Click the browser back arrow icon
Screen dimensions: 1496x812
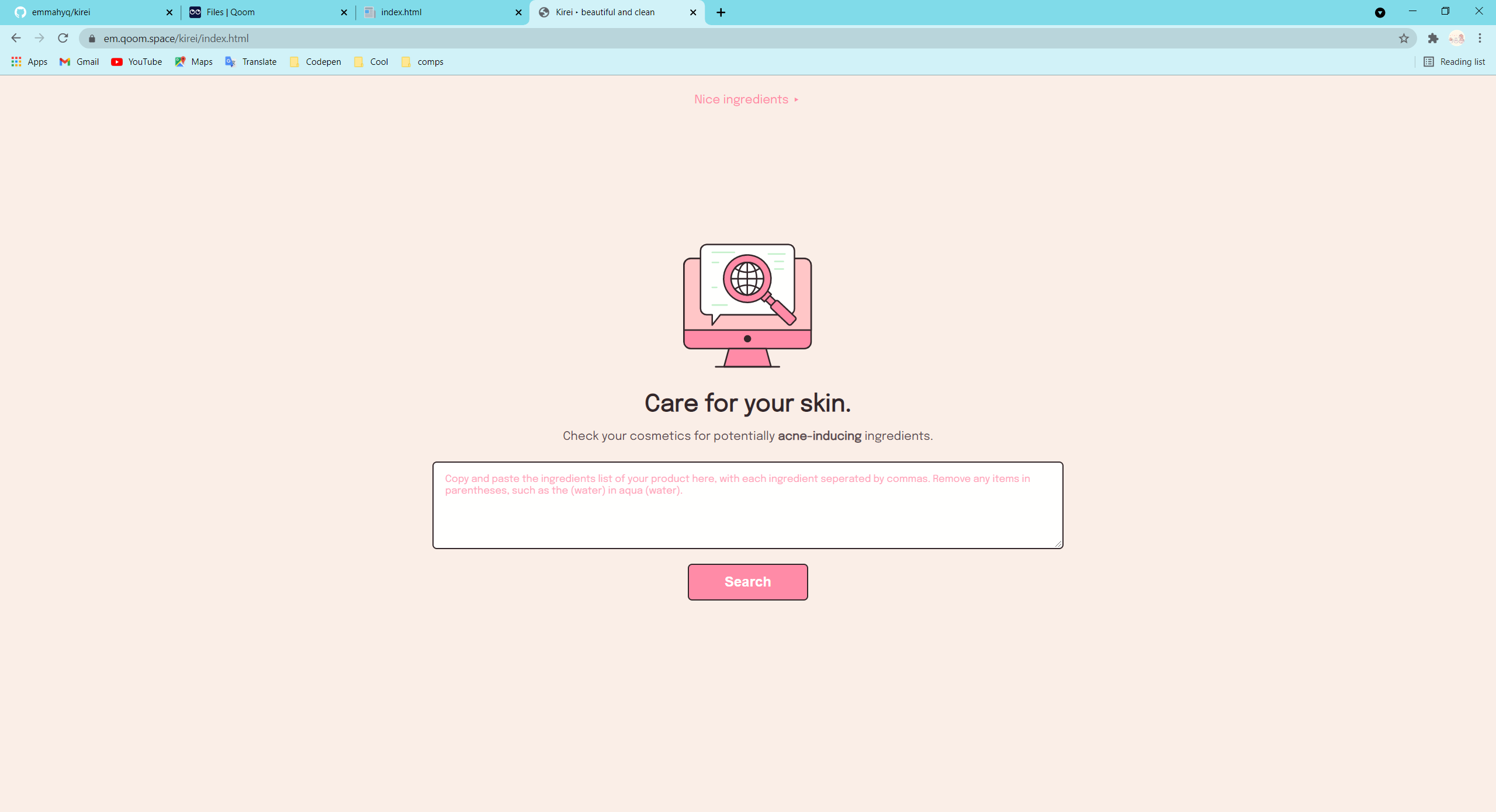[16, 38]
